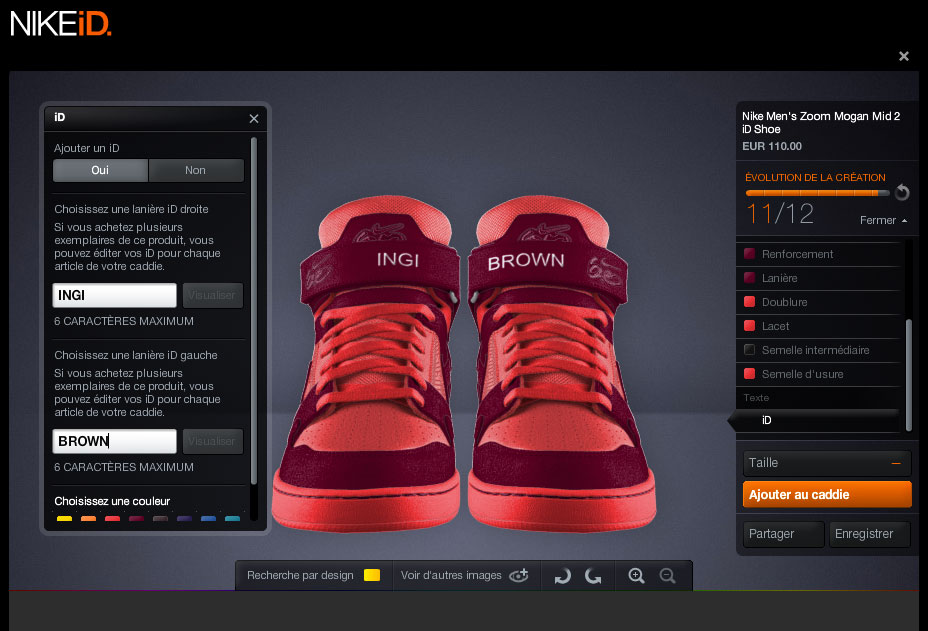928x631 pixels.
Task: Select the Lacet option in the list
Action: (x=775, y=326)
